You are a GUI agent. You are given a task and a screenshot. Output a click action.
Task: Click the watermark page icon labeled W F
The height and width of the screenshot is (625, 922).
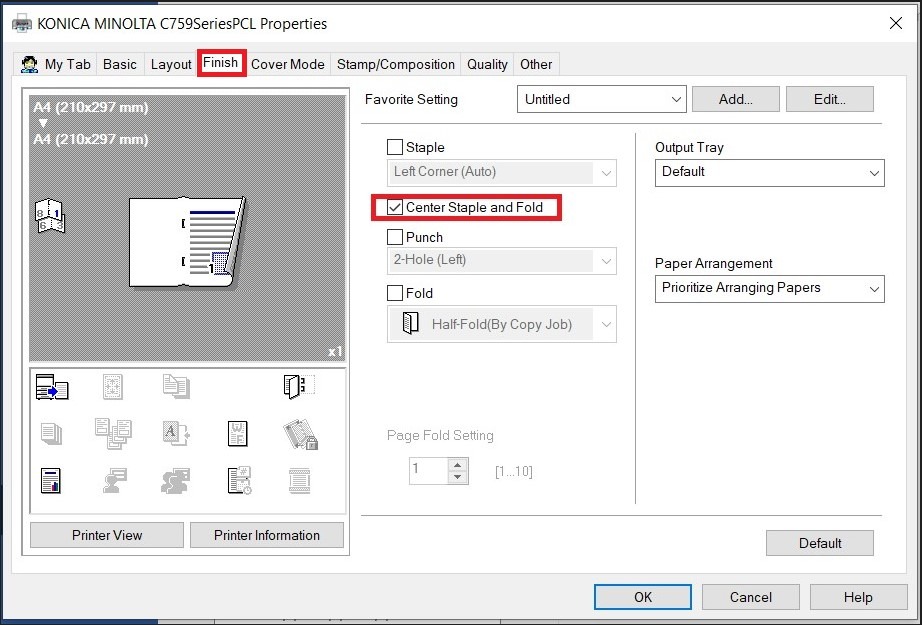[x=237, y=434]
